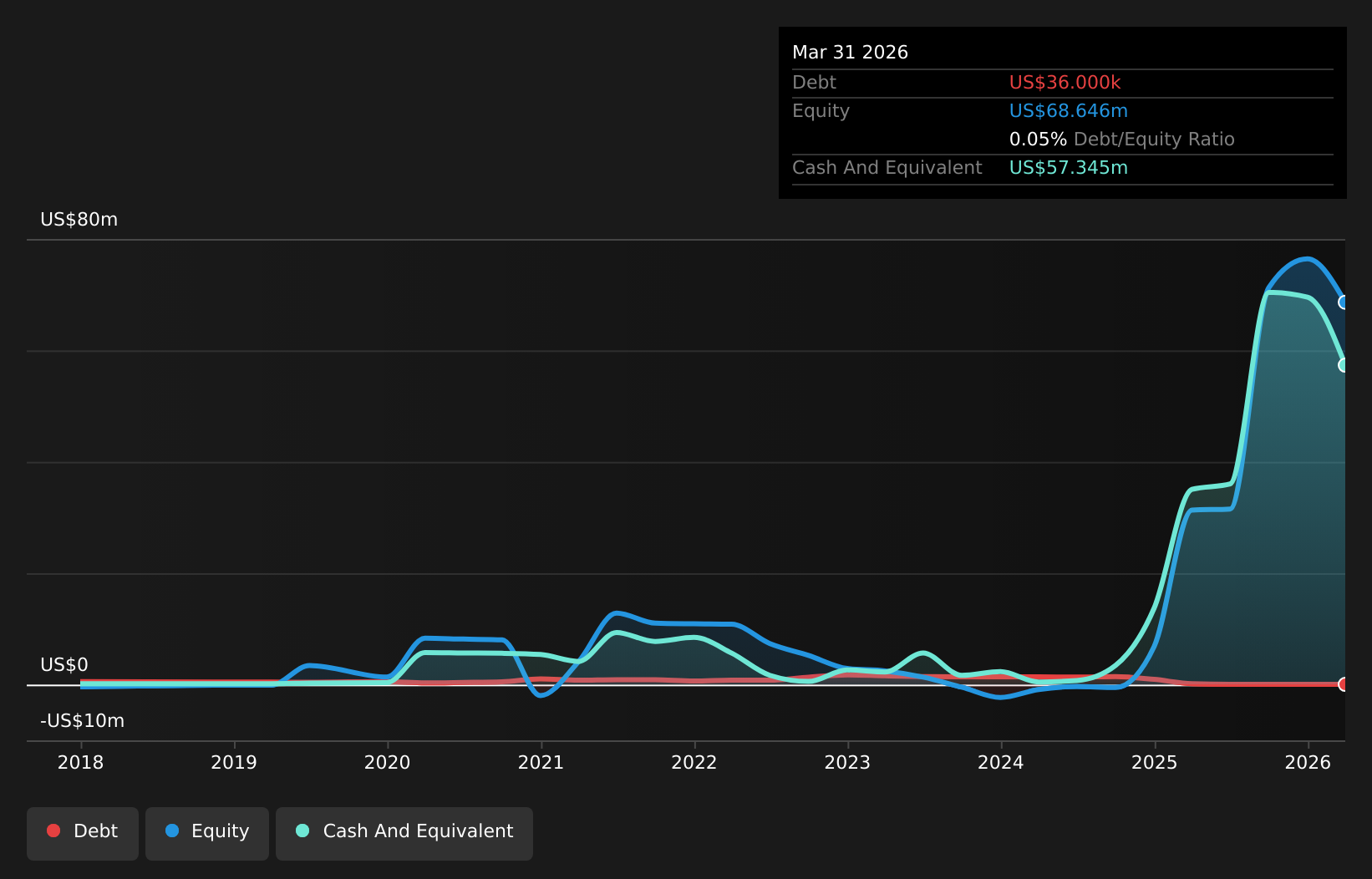Image resolution: width=1372 pixels, height=879 pixels.
Task: Select the teal Cash endpoint marker on chart
Action: click(x=1344, y=365)
